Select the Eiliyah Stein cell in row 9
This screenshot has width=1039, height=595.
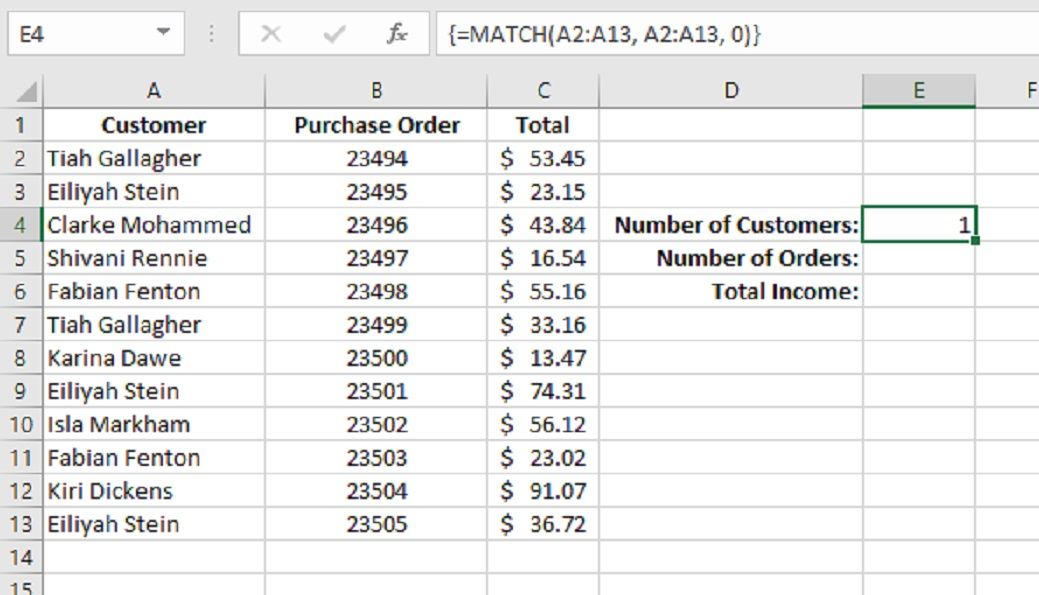coord(154,391)
